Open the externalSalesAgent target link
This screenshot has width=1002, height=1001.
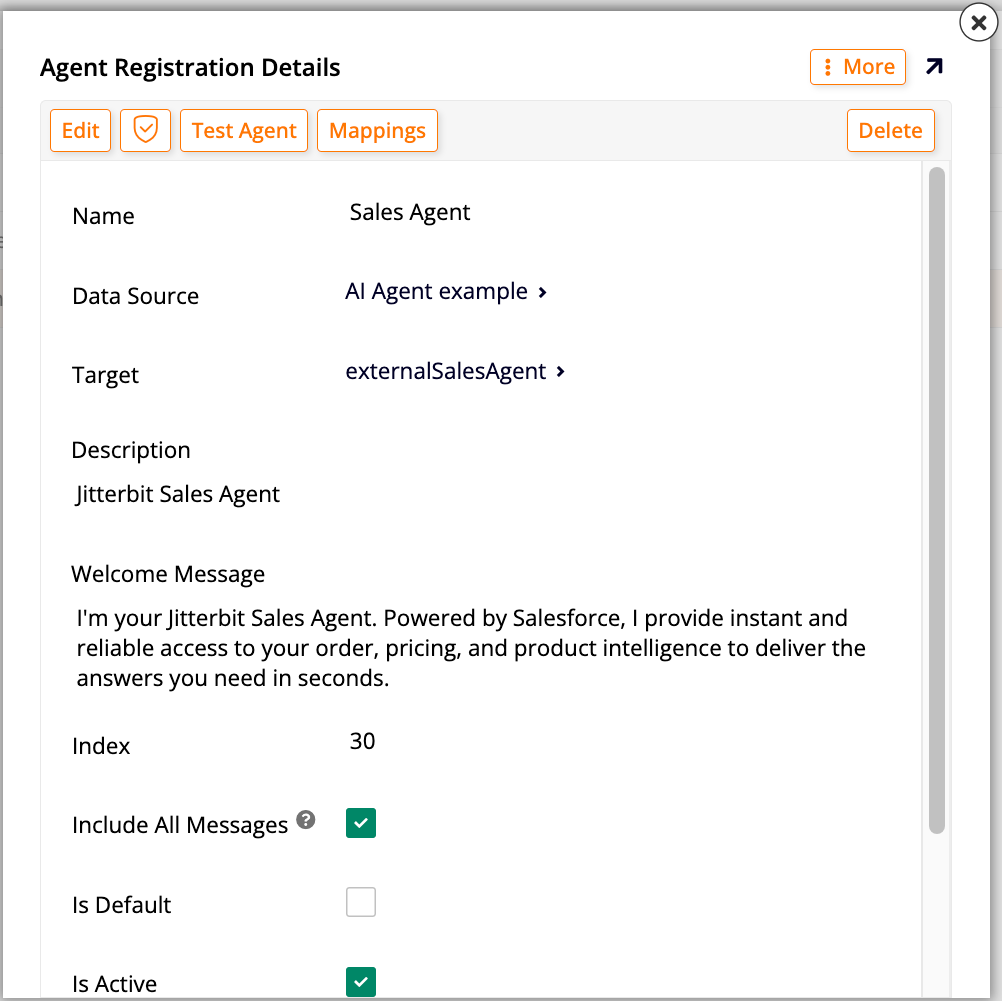click(446, 371)
